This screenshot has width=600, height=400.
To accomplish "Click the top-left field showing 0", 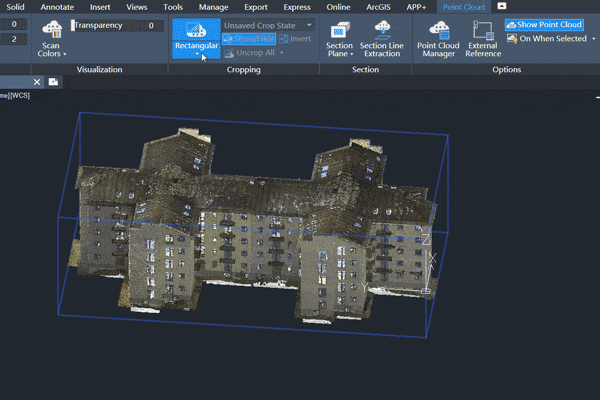I will click(14, 24).
